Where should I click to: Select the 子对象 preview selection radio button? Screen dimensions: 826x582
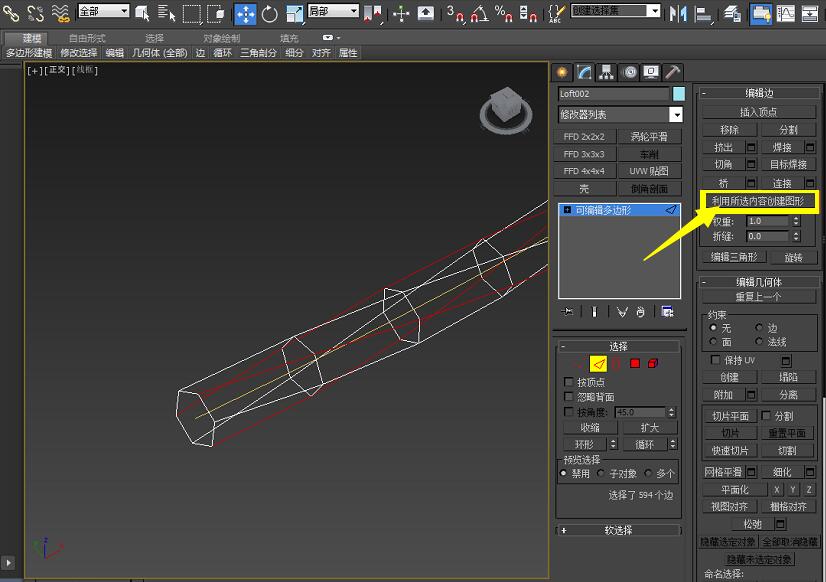point(600,473)
